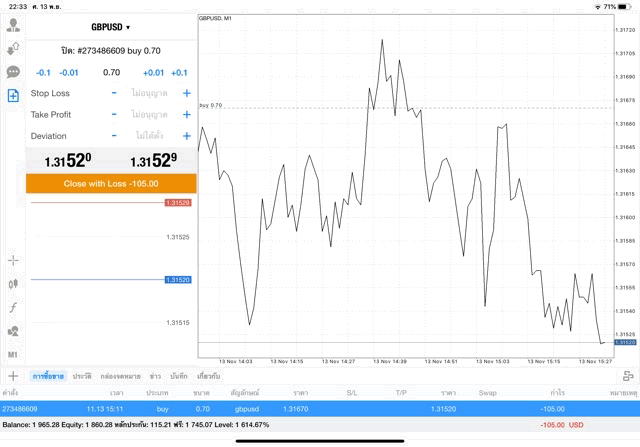Decrease Take Profit with minus button

[114, 114]
